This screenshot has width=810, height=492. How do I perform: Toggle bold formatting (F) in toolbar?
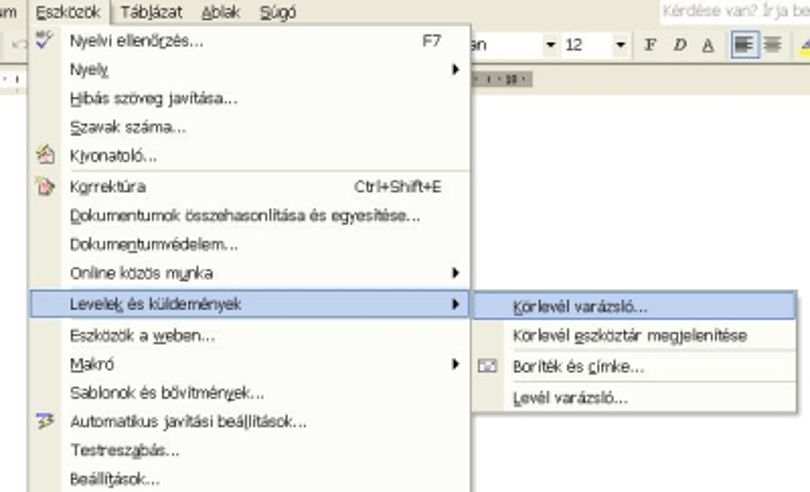pyautogui.click(x=651, y=45)
